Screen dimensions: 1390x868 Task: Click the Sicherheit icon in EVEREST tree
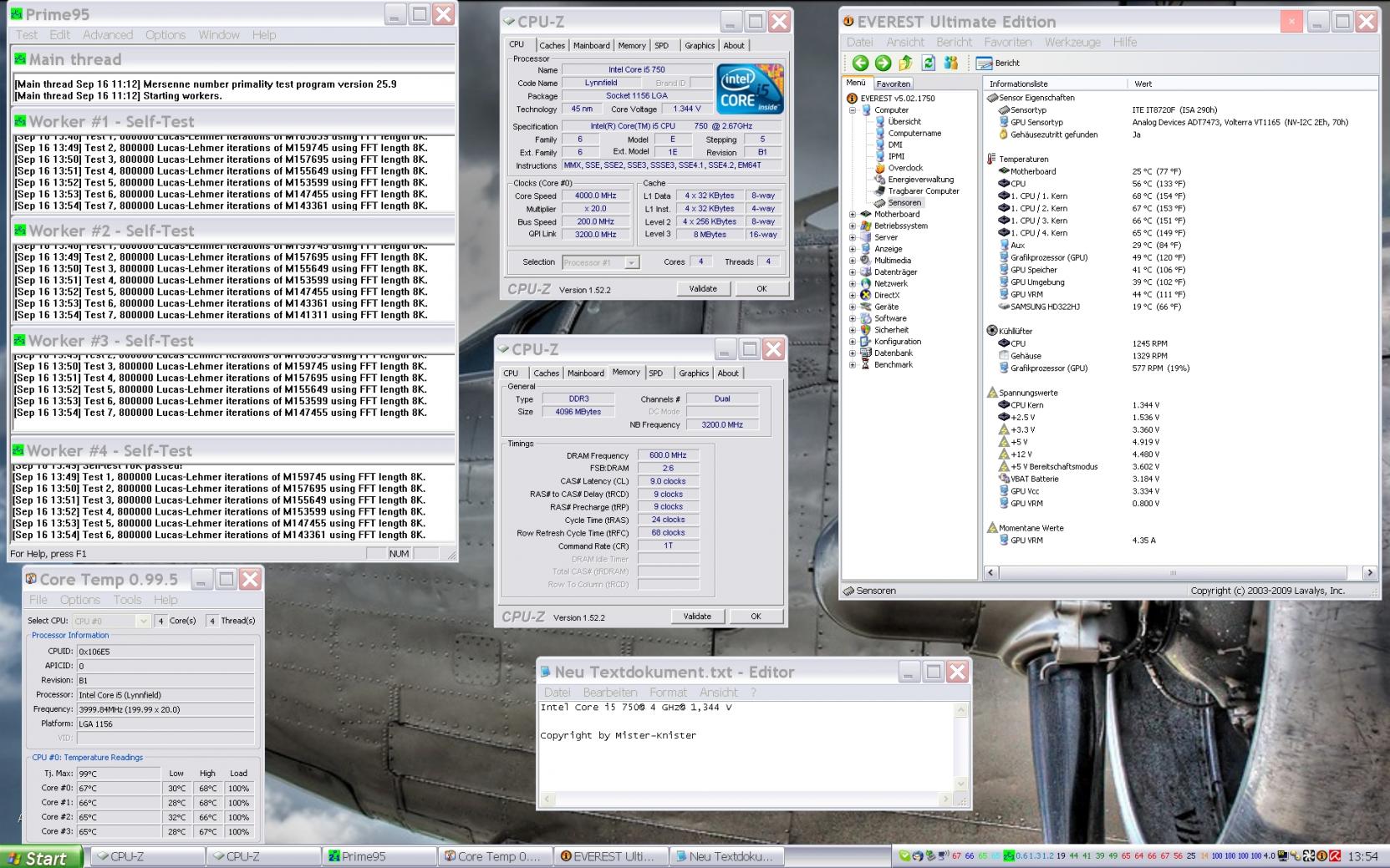(x=865, y=330)
